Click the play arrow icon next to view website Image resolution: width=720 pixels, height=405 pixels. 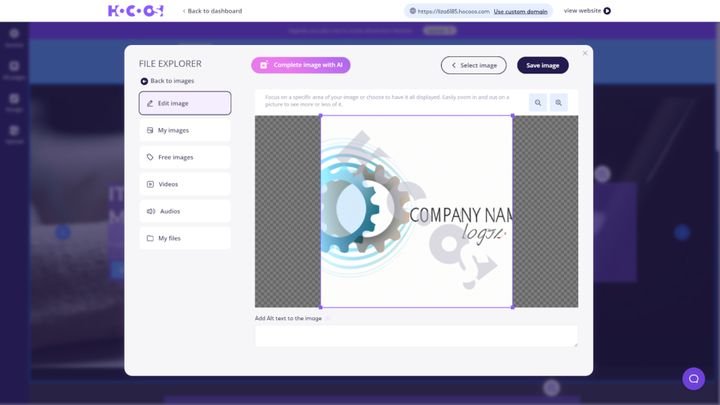tap(607, 11)
